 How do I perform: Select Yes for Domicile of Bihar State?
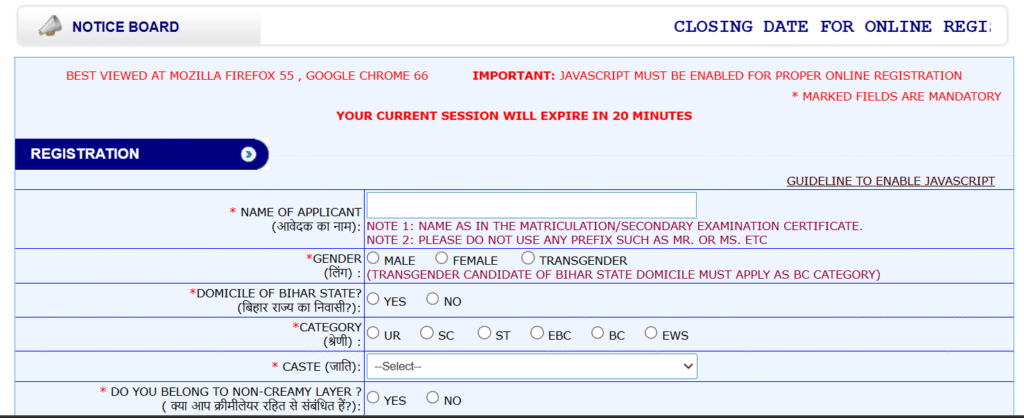[x=374, y=299]
